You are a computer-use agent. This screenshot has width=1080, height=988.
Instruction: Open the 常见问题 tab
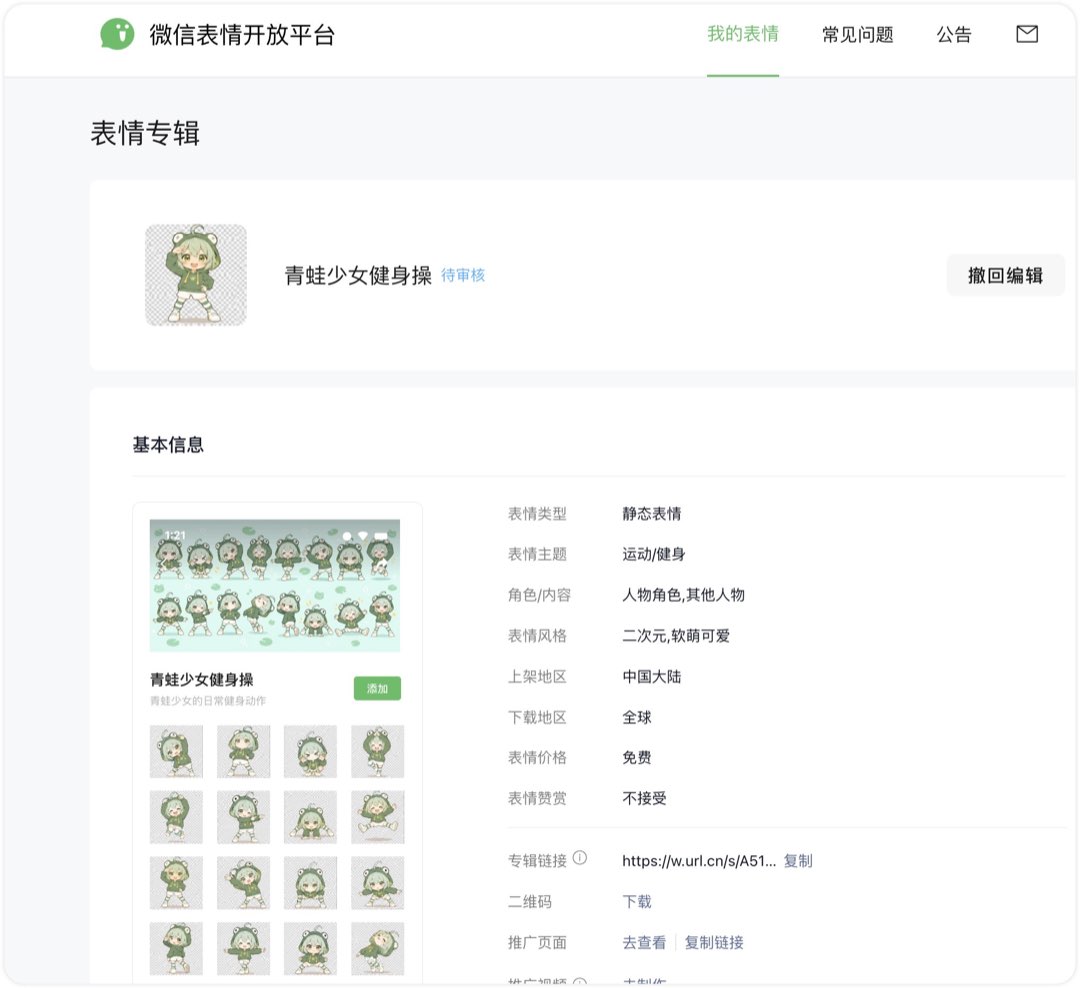(858, 34)
